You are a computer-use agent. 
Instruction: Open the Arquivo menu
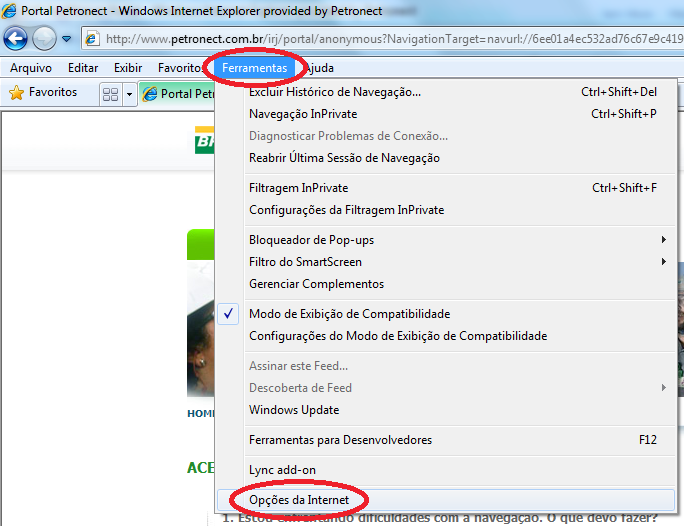31,68
